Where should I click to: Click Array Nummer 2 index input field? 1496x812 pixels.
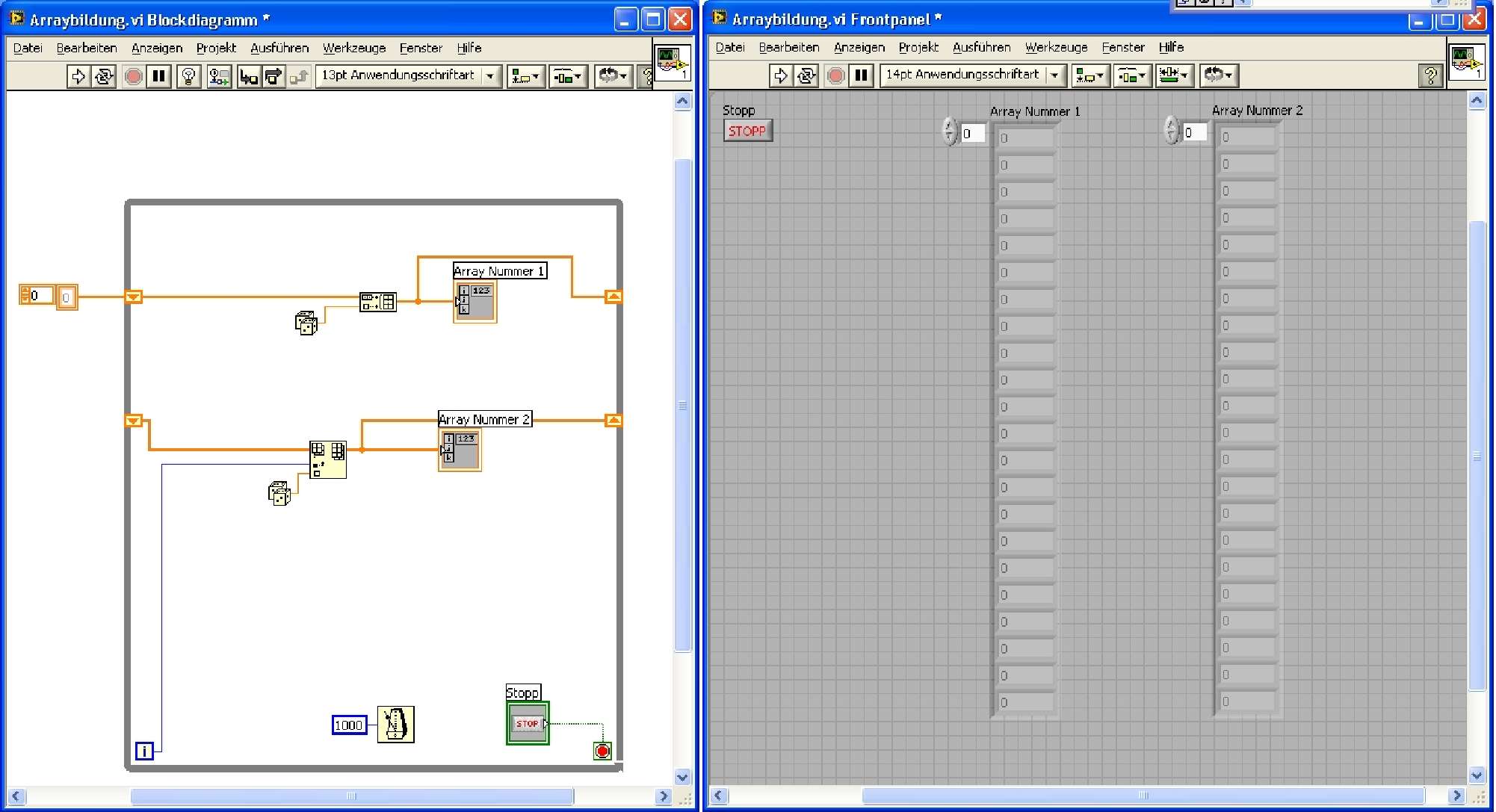coord(1196,132)
